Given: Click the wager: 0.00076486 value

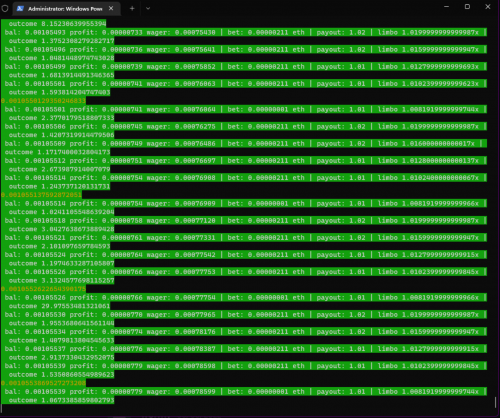Looking at the screenshot, I should point(181,143).
